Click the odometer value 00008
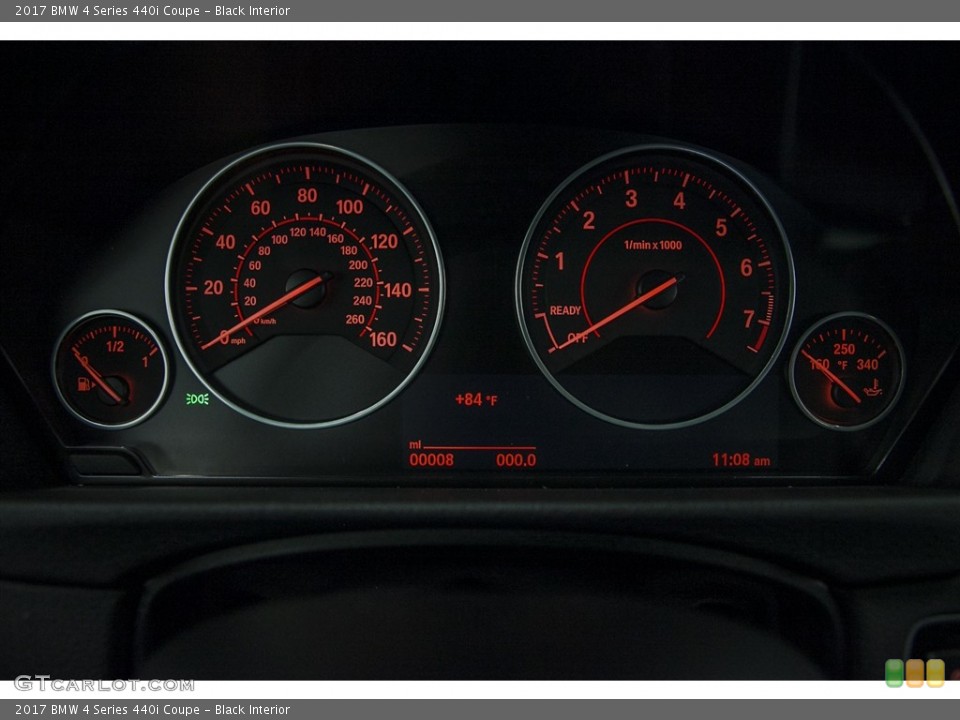The image size is (960, 720). coord(431,460)
